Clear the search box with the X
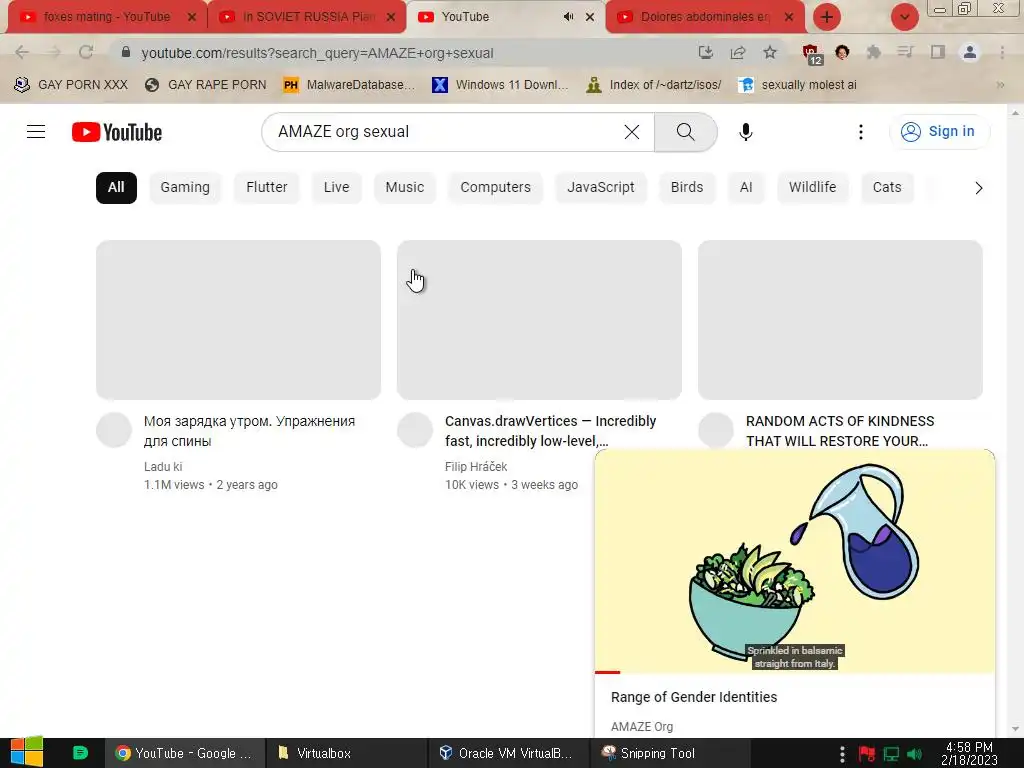1024x768 pixels. (632, 132)
